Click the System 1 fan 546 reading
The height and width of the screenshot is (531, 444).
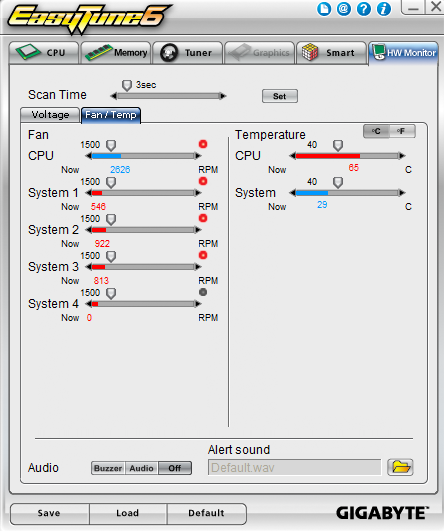[x=98, y=207]
